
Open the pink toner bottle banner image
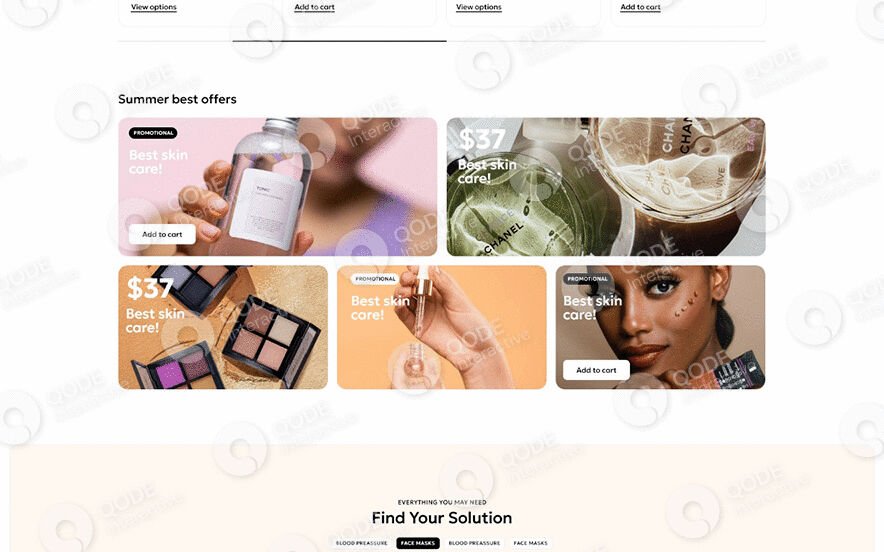click(277, 187)
